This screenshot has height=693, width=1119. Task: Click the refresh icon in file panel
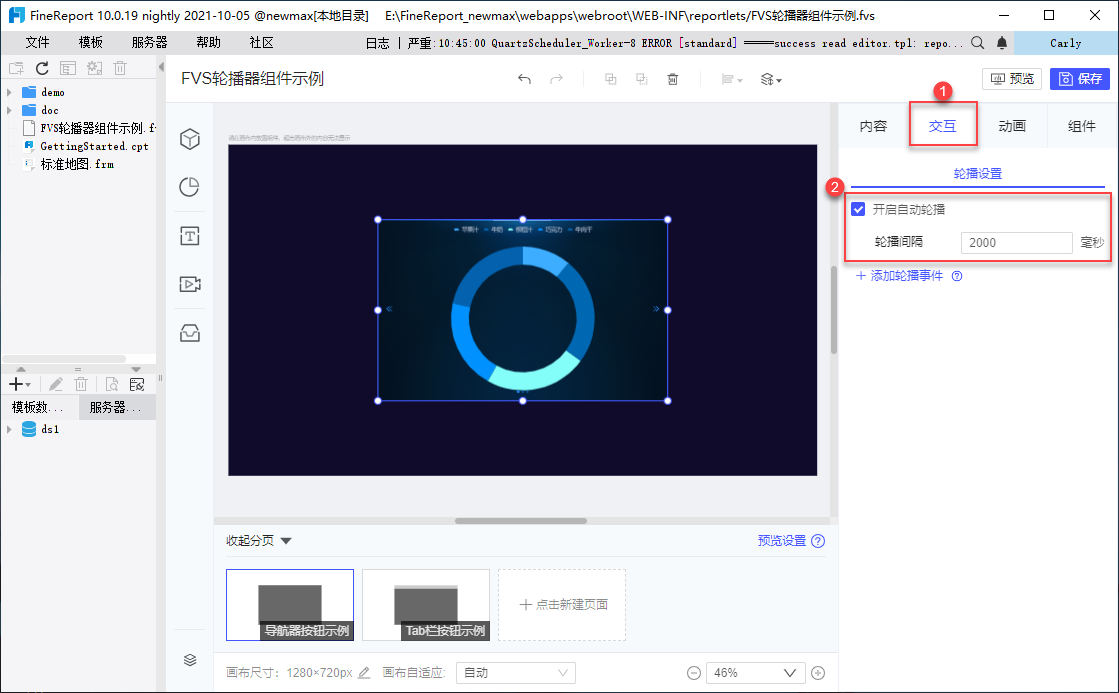tap(42, 69)
